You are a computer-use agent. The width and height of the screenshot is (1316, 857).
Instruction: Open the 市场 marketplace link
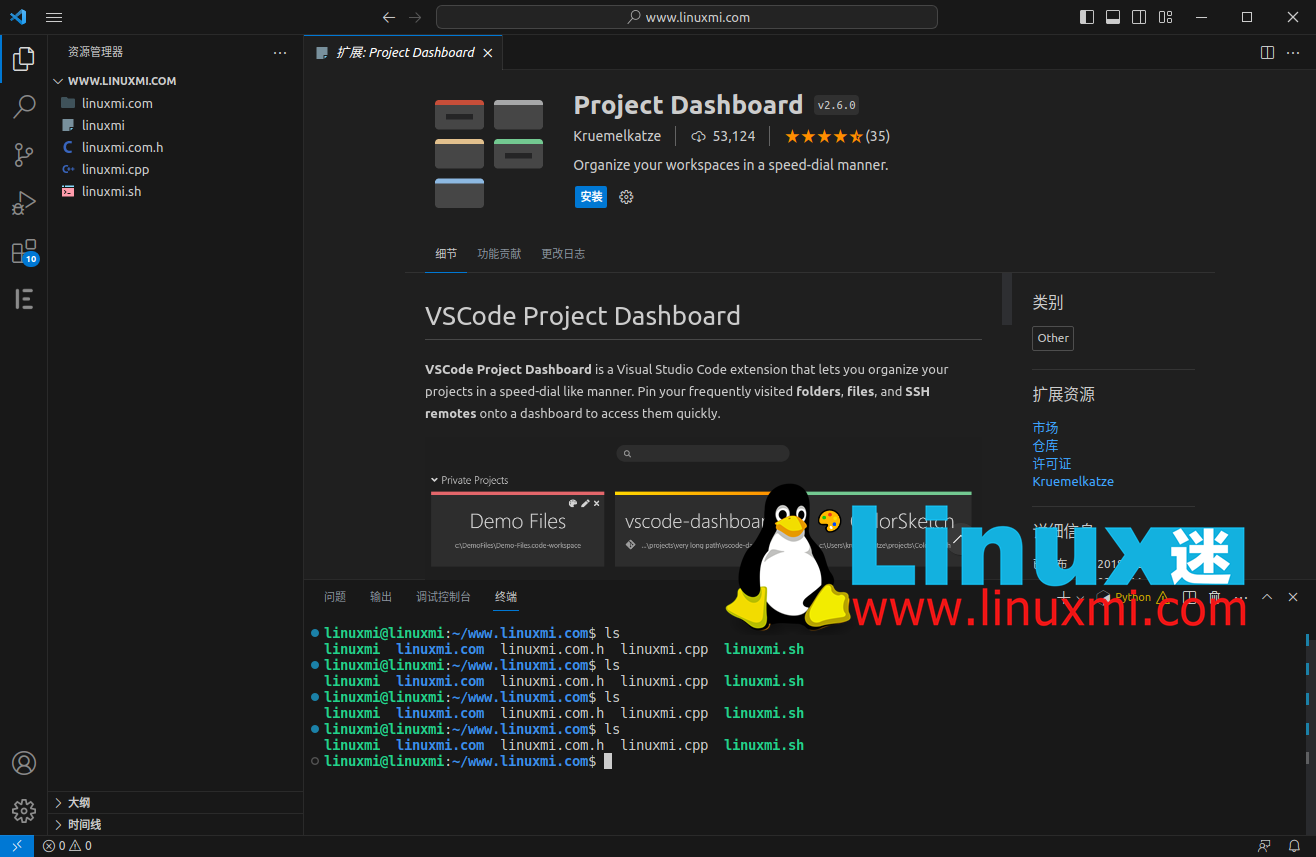click(x=1045, y=428)
